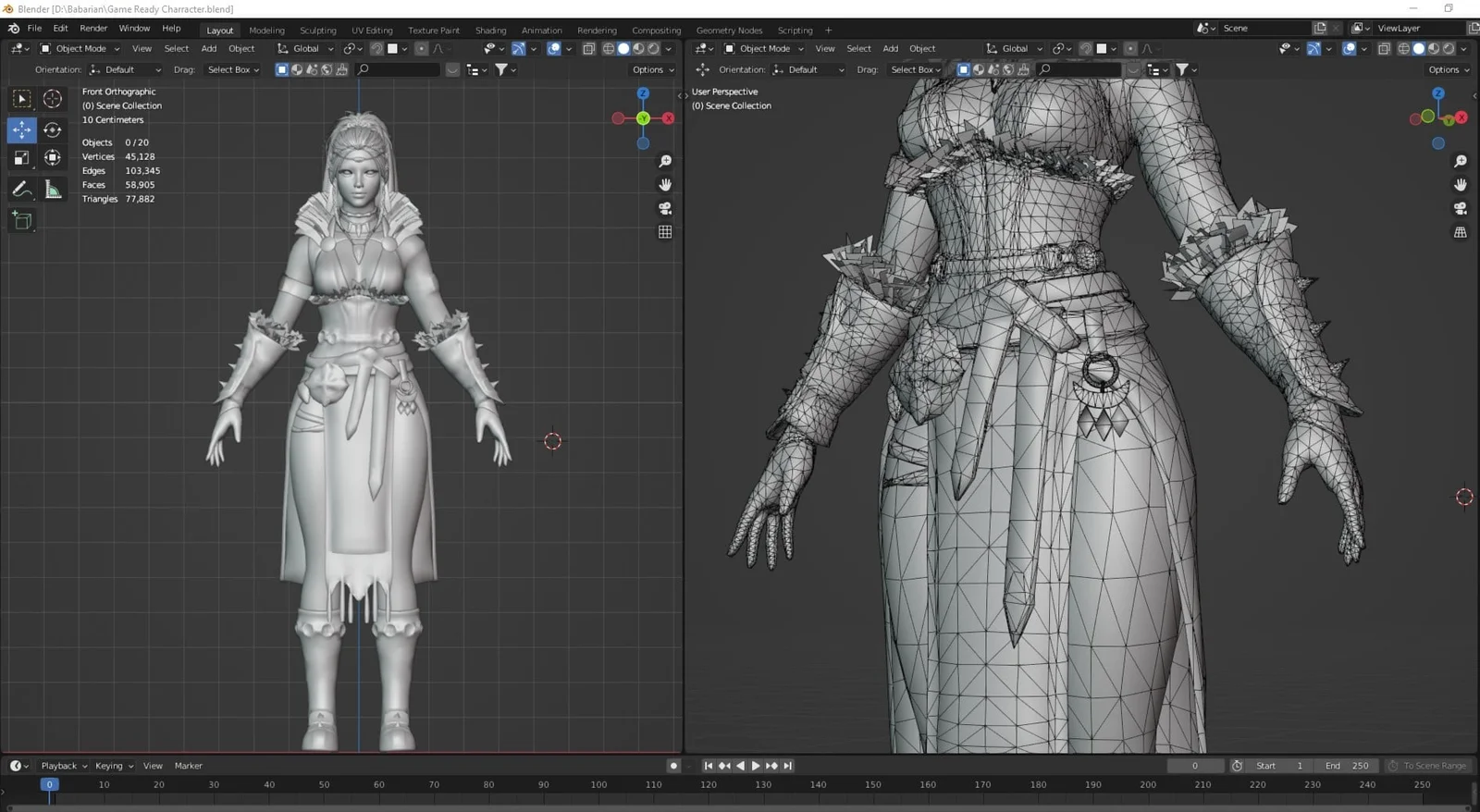Click zoom magnifier in Front Orthographic viewport
Image resolution: width=1480 pixels, height=812 pixels.
[665, 161]
